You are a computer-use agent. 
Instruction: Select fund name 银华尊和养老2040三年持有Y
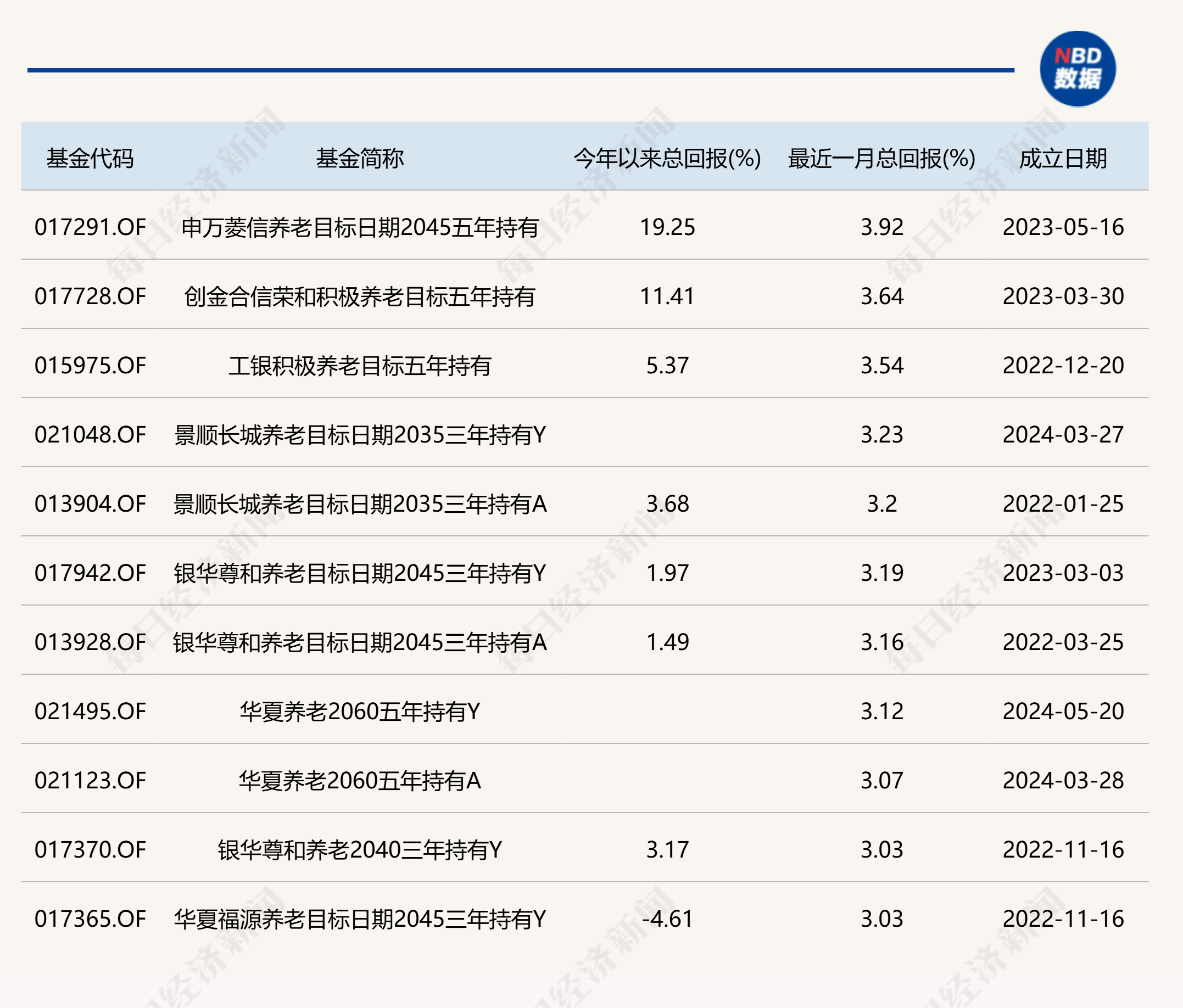[x=360, y=849]
